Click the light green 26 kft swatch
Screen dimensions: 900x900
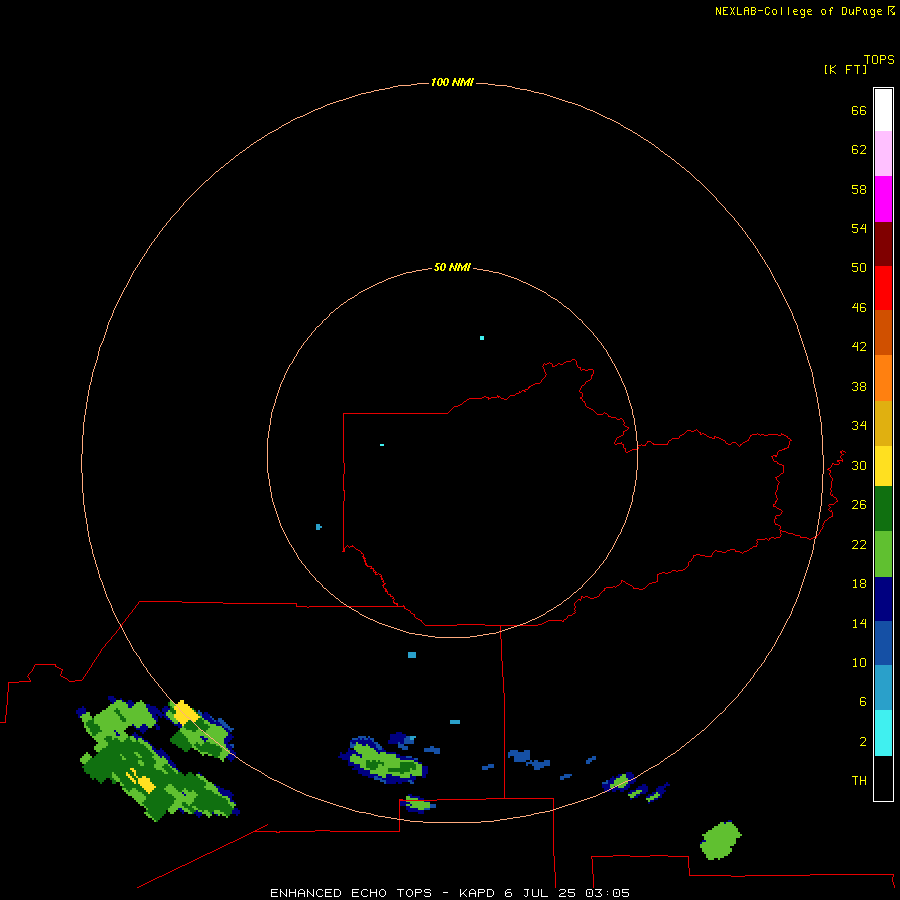pos(883,554)
